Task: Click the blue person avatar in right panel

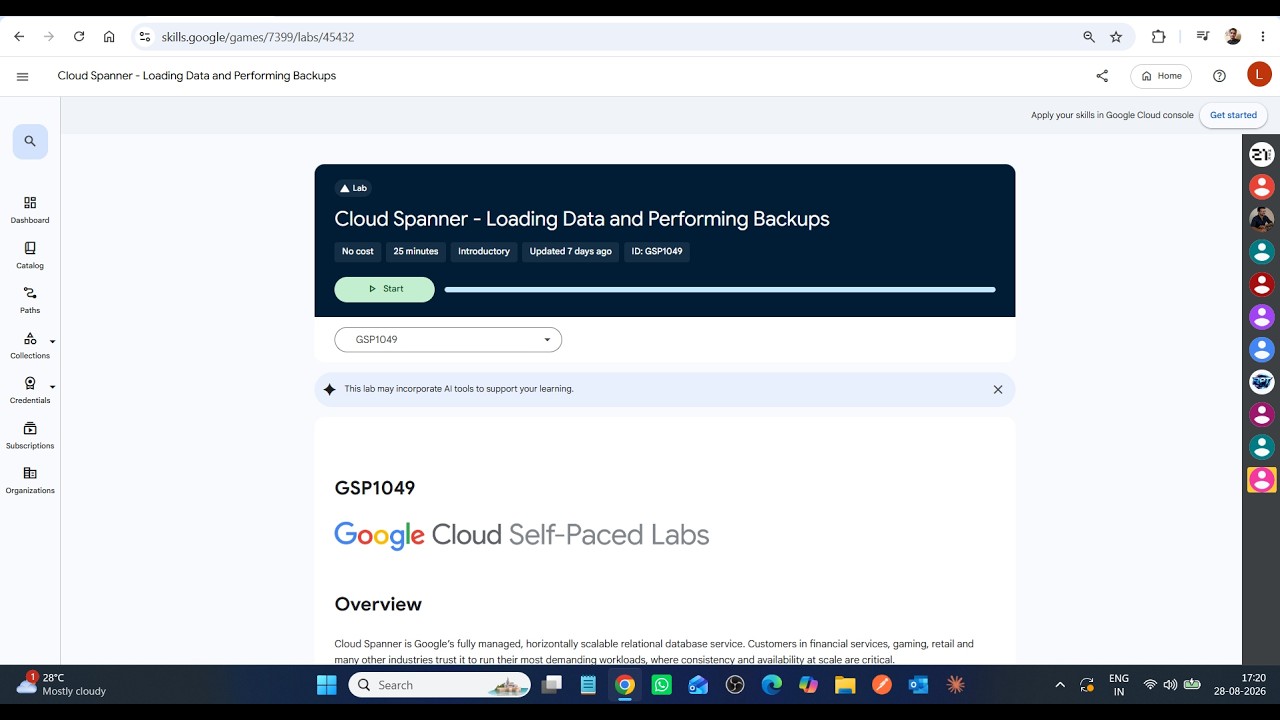Action: coord(1262,349)
